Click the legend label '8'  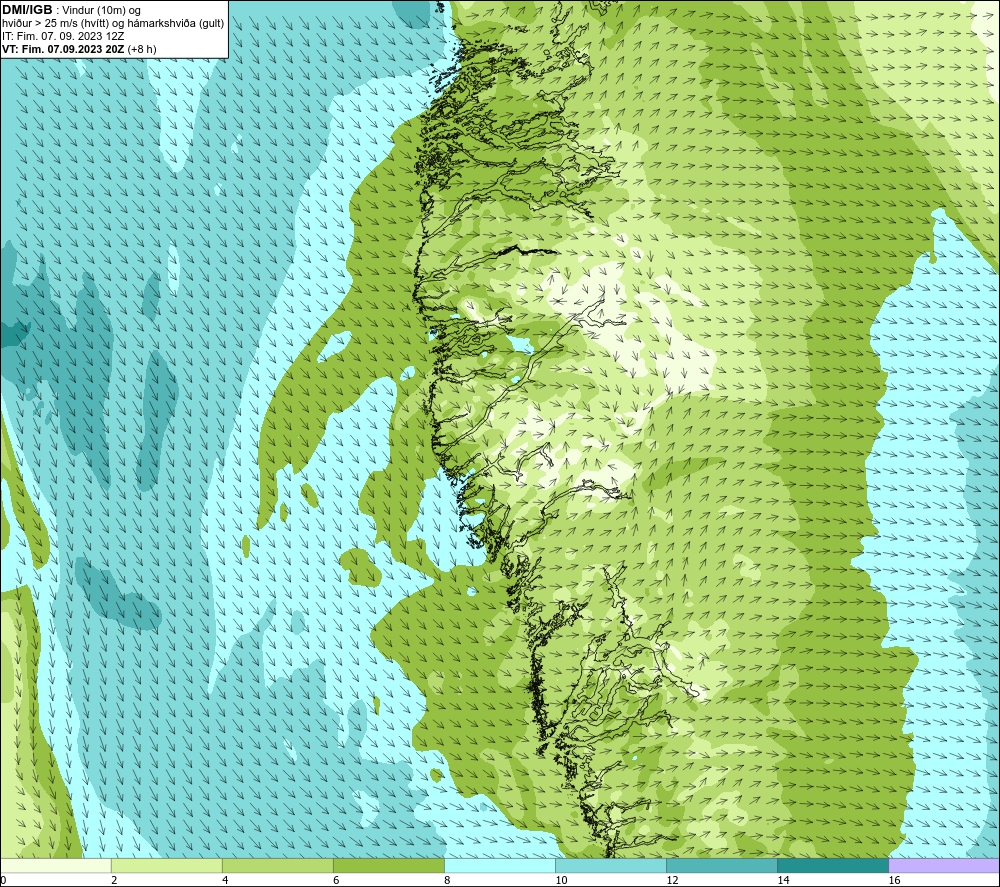447,881
